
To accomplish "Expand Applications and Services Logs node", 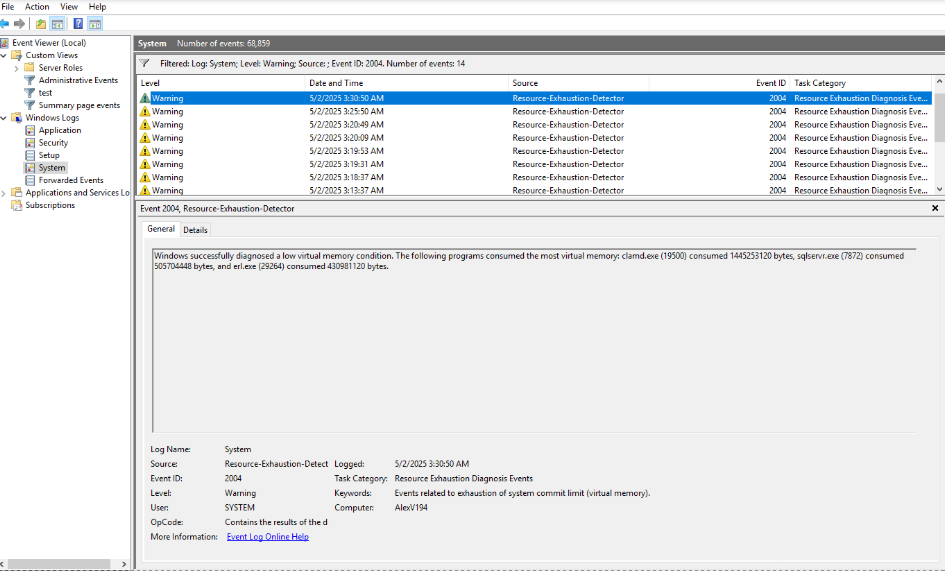I will (4, 193).
